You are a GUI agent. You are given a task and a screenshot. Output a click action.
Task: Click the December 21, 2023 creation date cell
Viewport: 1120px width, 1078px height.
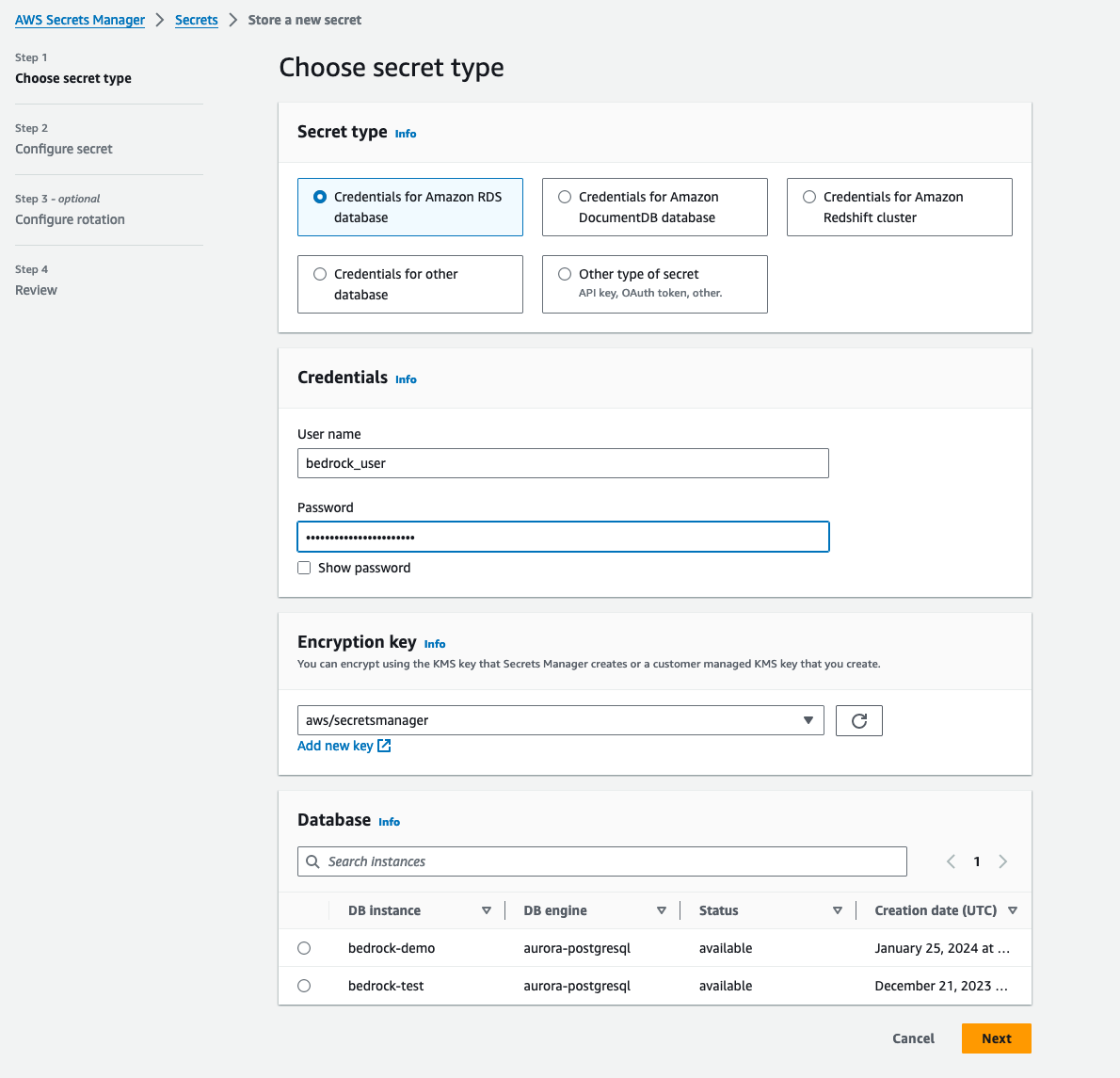point(941,986)
